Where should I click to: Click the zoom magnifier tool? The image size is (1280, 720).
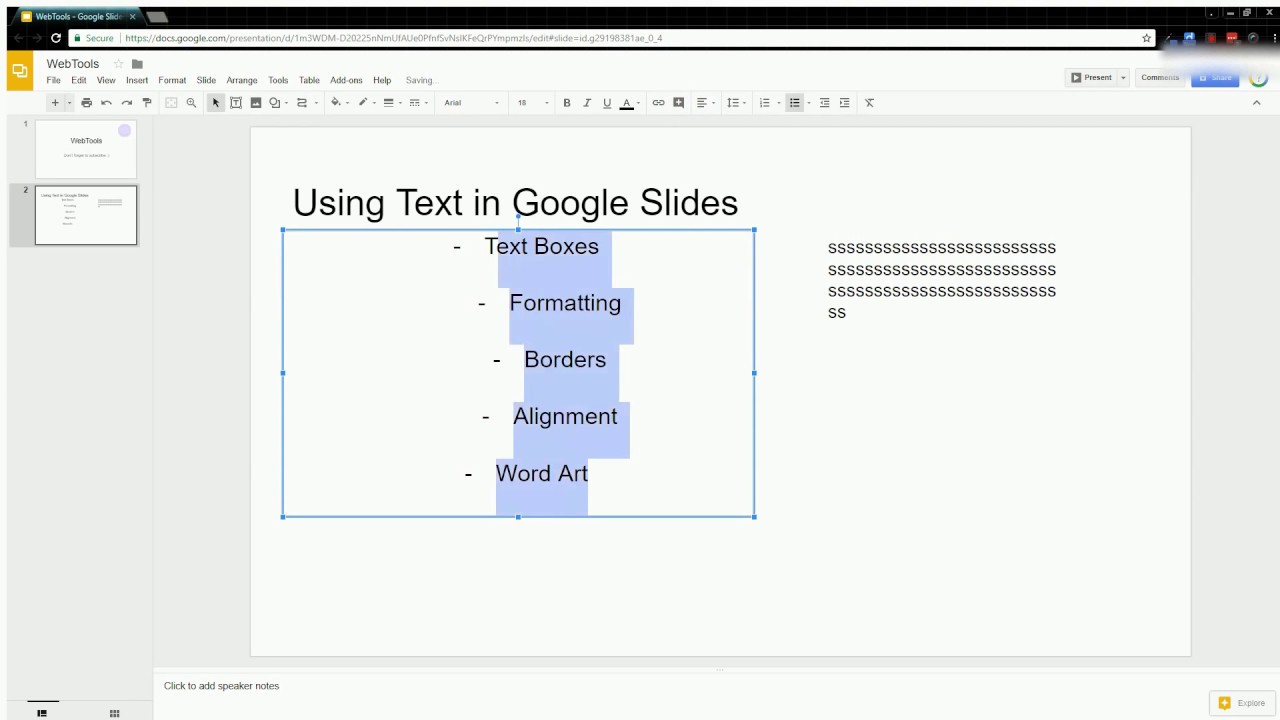pos(191,103)
